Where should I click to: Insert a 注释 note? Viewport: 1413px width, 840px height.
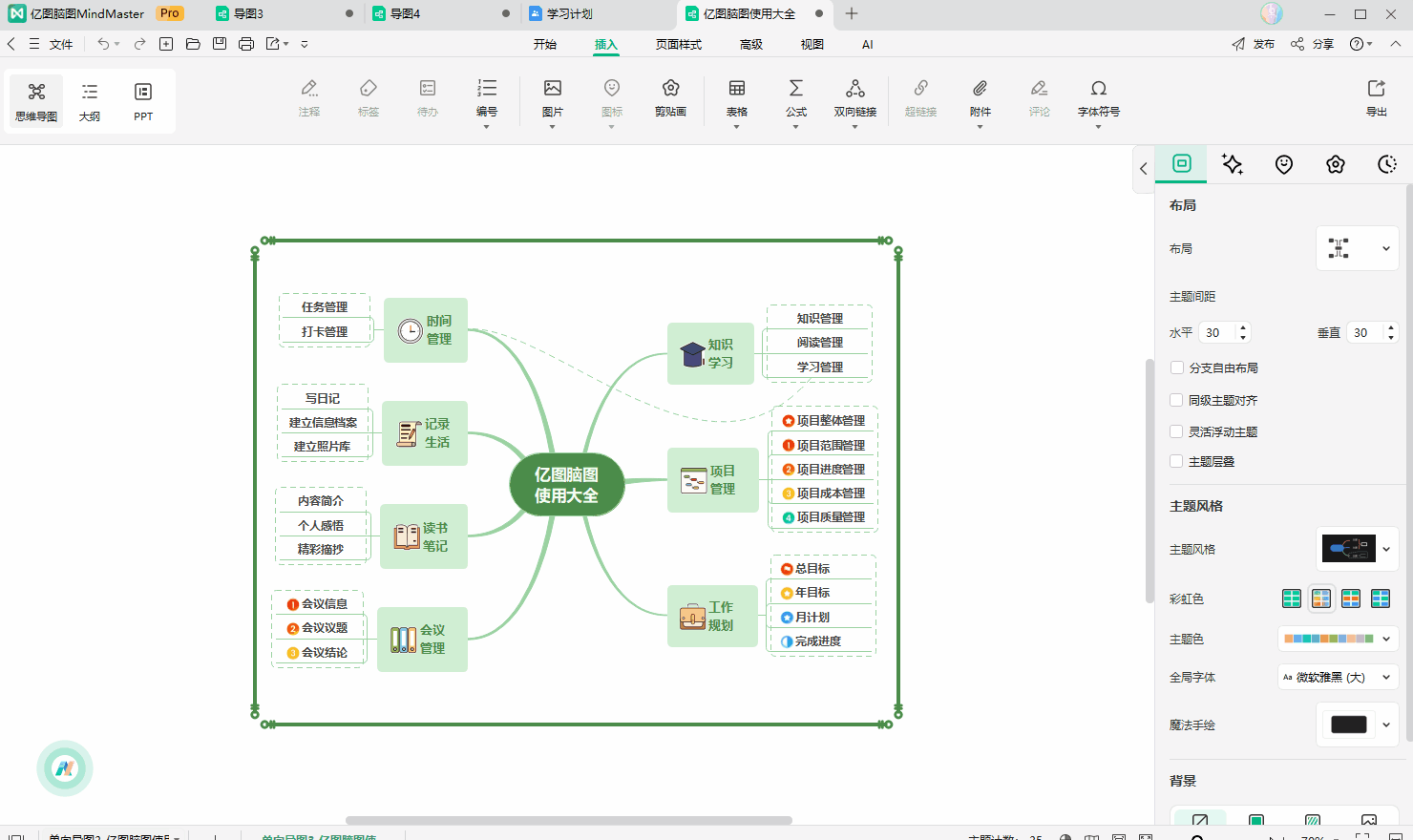pyautogui.click(x=309, y=98)
